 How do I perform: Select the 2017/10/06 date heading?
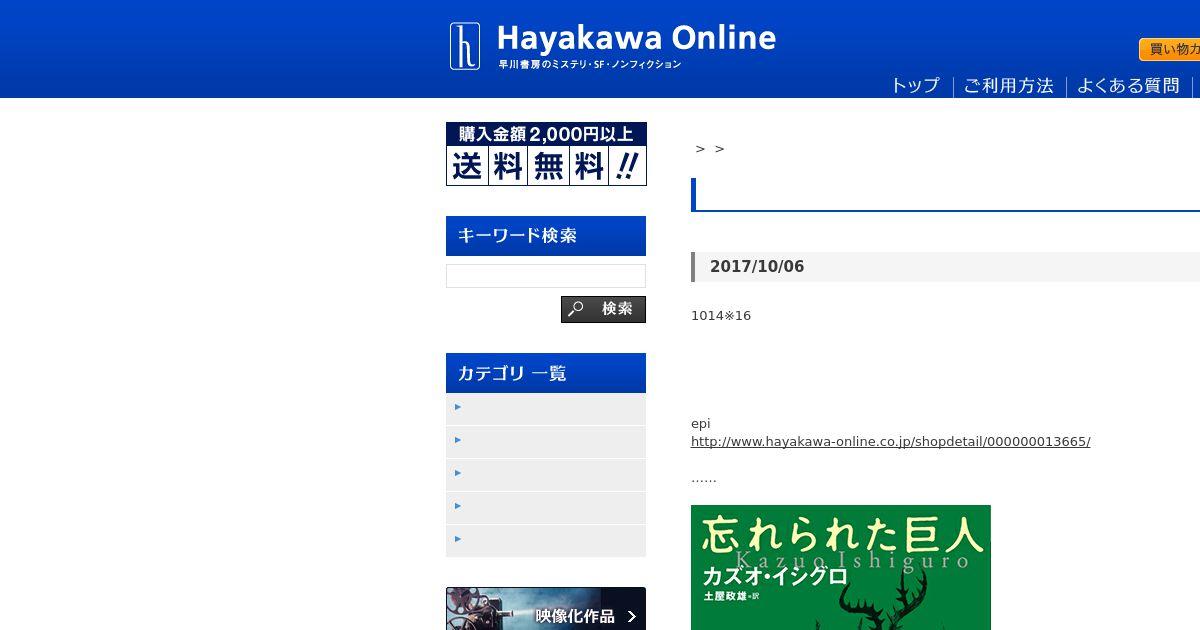pyautogui.click(x=757, y=267)
